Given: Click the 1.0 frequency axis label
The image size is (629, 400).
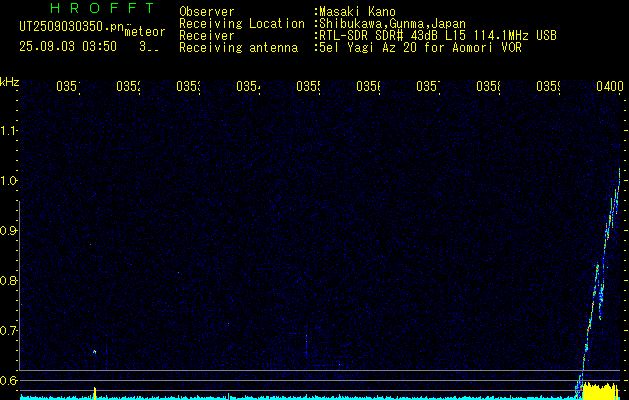Looking at the screenshot, I should point(8,181).
